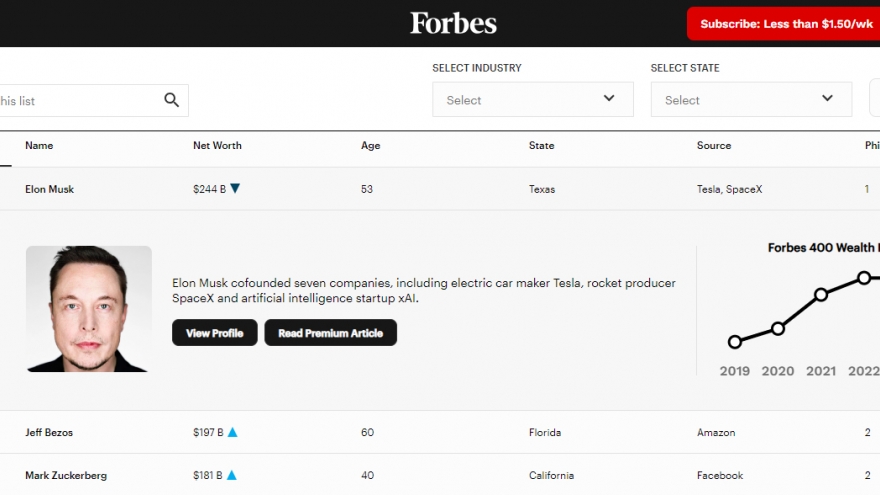Click the SELECT STATE label

click(x=685, y=68)
